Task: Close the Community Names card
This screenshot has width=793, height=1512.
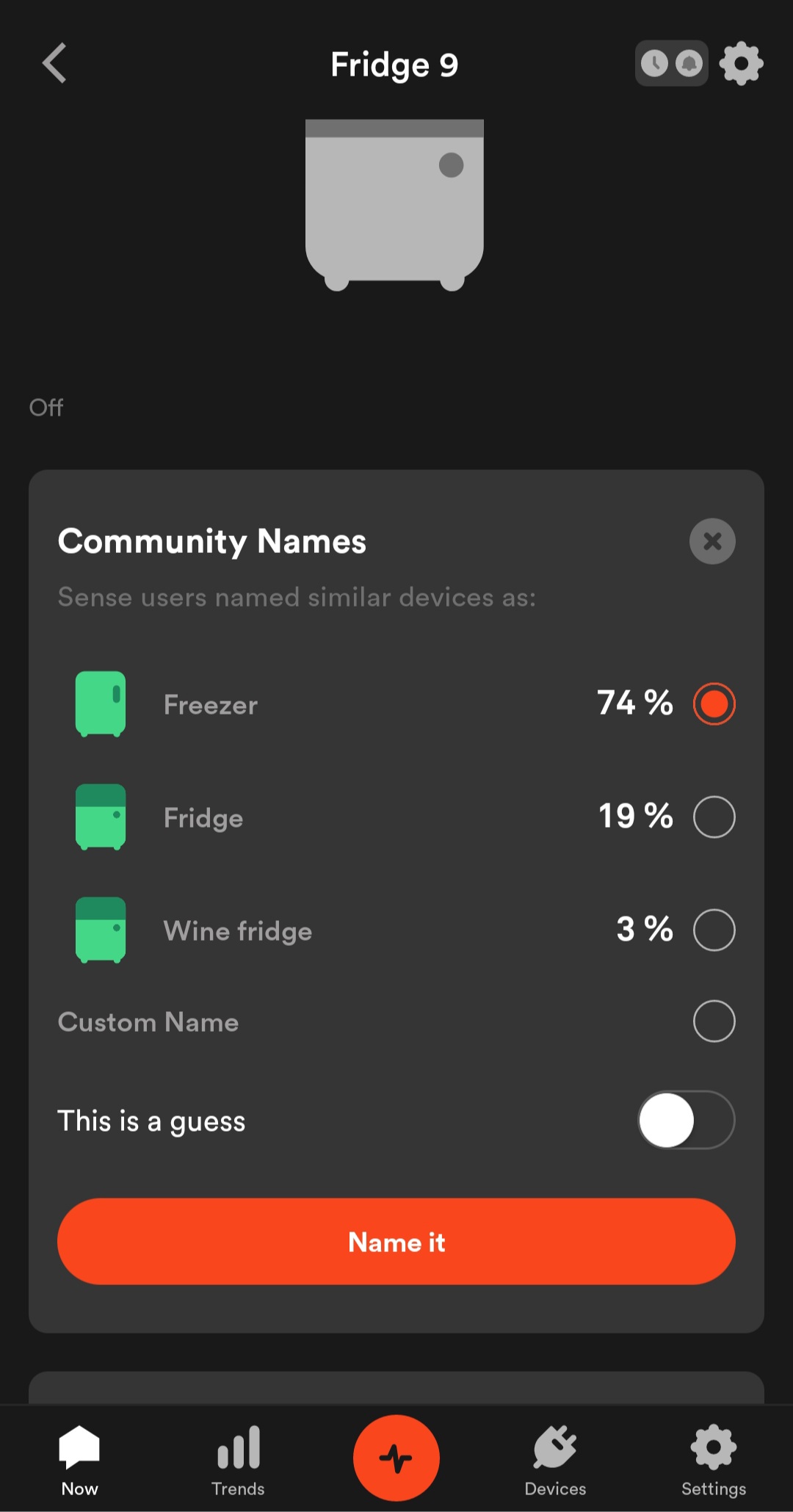Action: coord(712,541)
